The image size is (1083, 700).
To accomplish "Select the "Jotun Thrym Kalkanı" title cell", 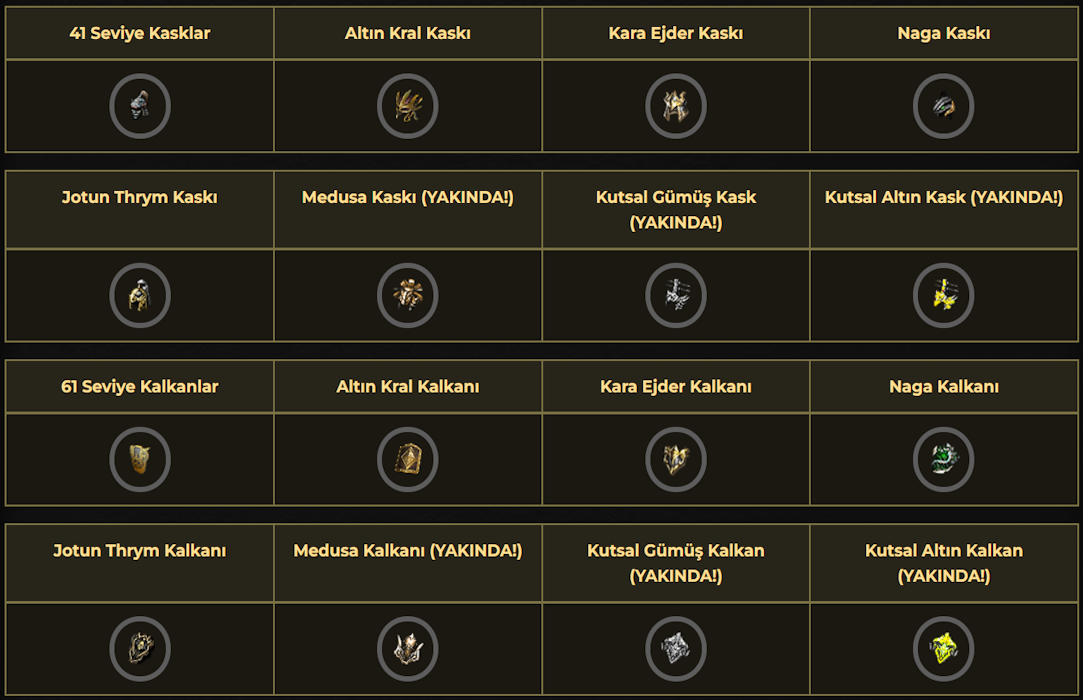I will [x=140, y=551].
